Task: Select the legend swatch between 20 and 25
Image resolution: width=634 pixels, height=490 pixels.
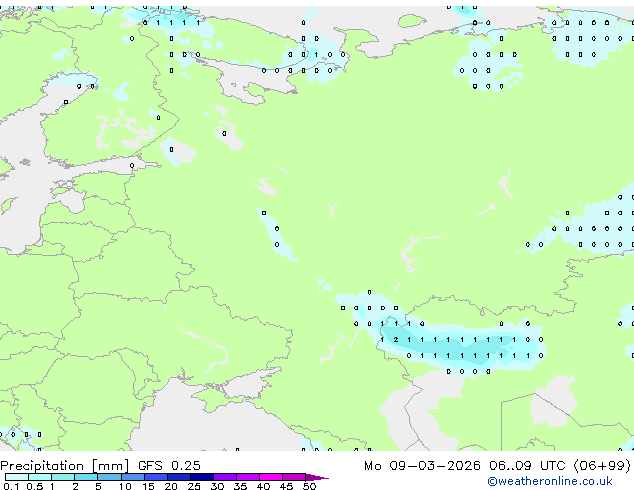Action: pos(179,477)
